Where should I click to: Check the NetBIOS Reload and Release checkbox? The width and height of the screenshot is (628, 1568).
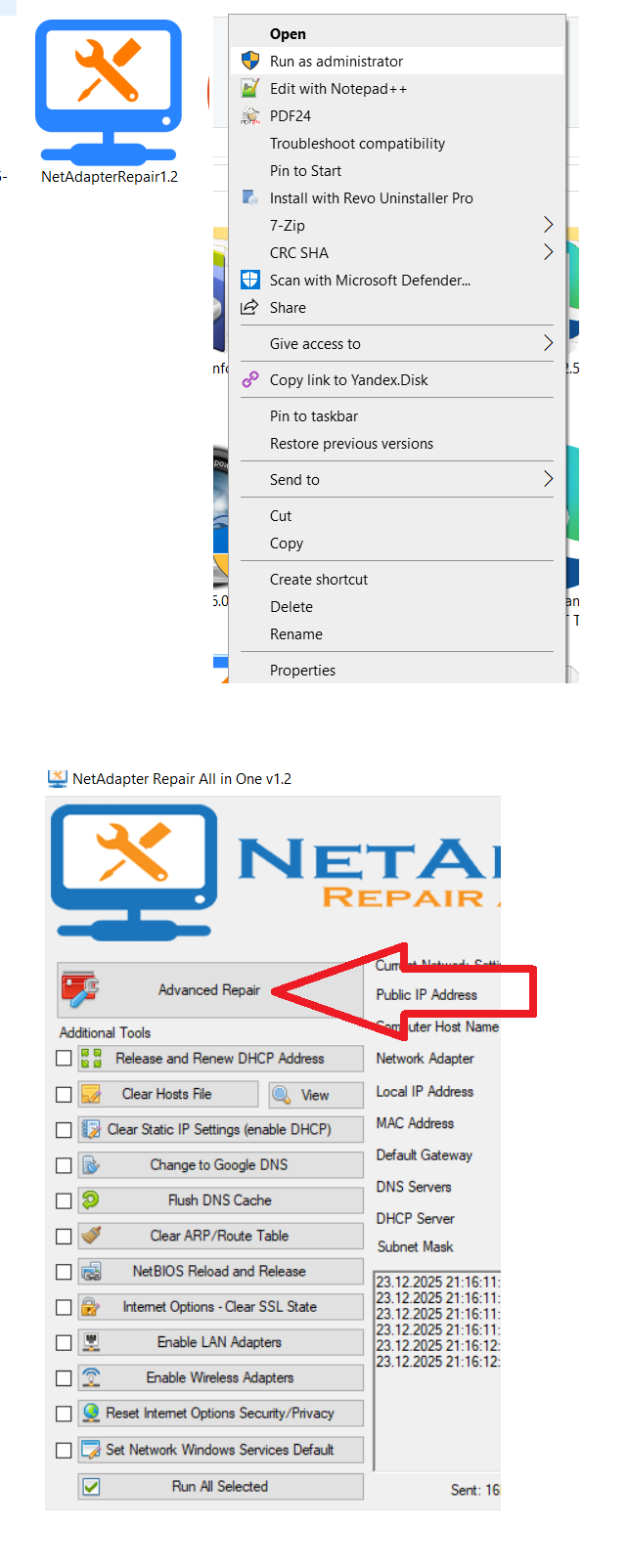click(x=64, y=1272)
